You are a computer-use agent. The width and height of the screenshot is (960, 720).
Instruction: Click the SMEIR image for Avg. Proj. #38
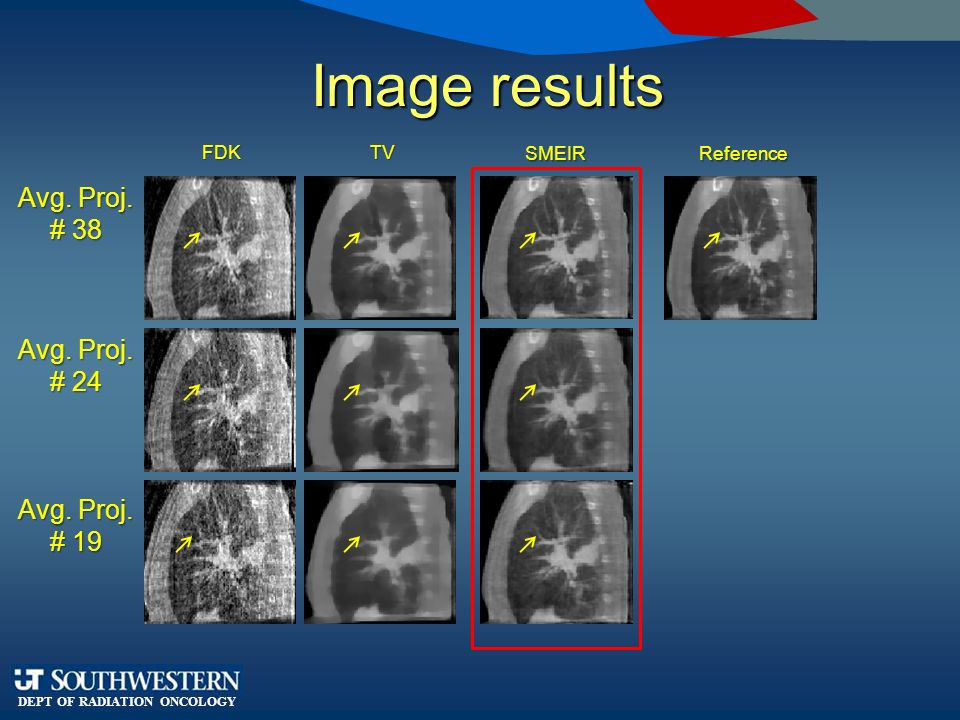pos(556,247)
